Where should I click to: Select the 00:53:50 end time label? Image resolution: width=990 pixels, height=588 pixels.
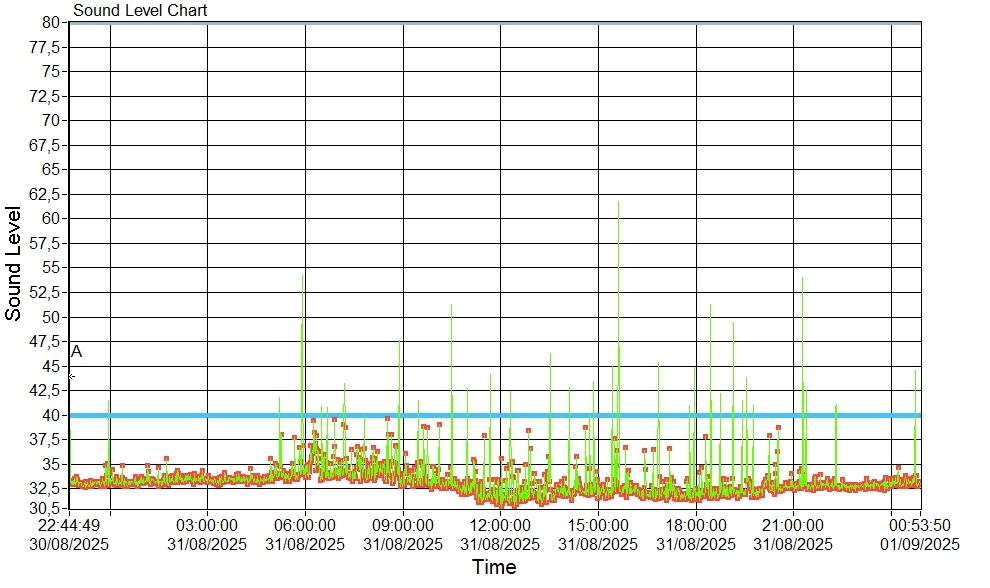tap(920, 525)
